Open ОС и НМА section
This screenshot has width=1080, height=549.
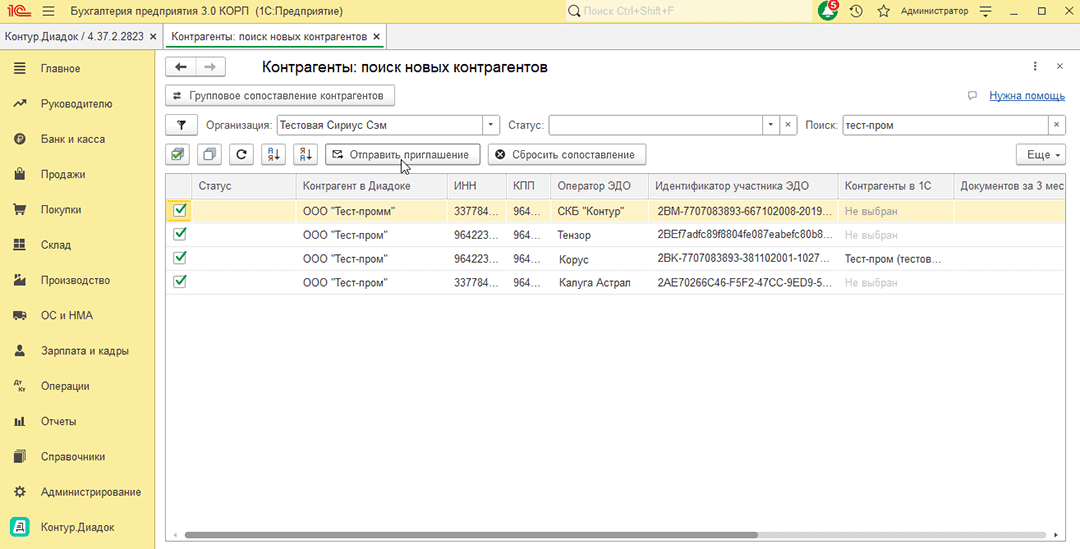pos(77,315)
